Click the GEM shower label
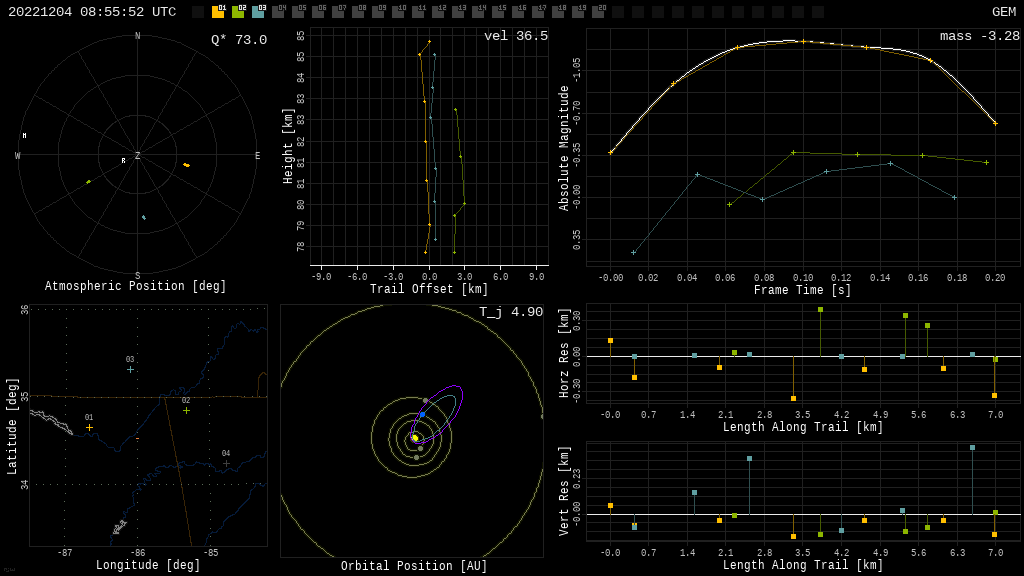The height and width of the screenshot is (576, 1024). click(1003, 12)
